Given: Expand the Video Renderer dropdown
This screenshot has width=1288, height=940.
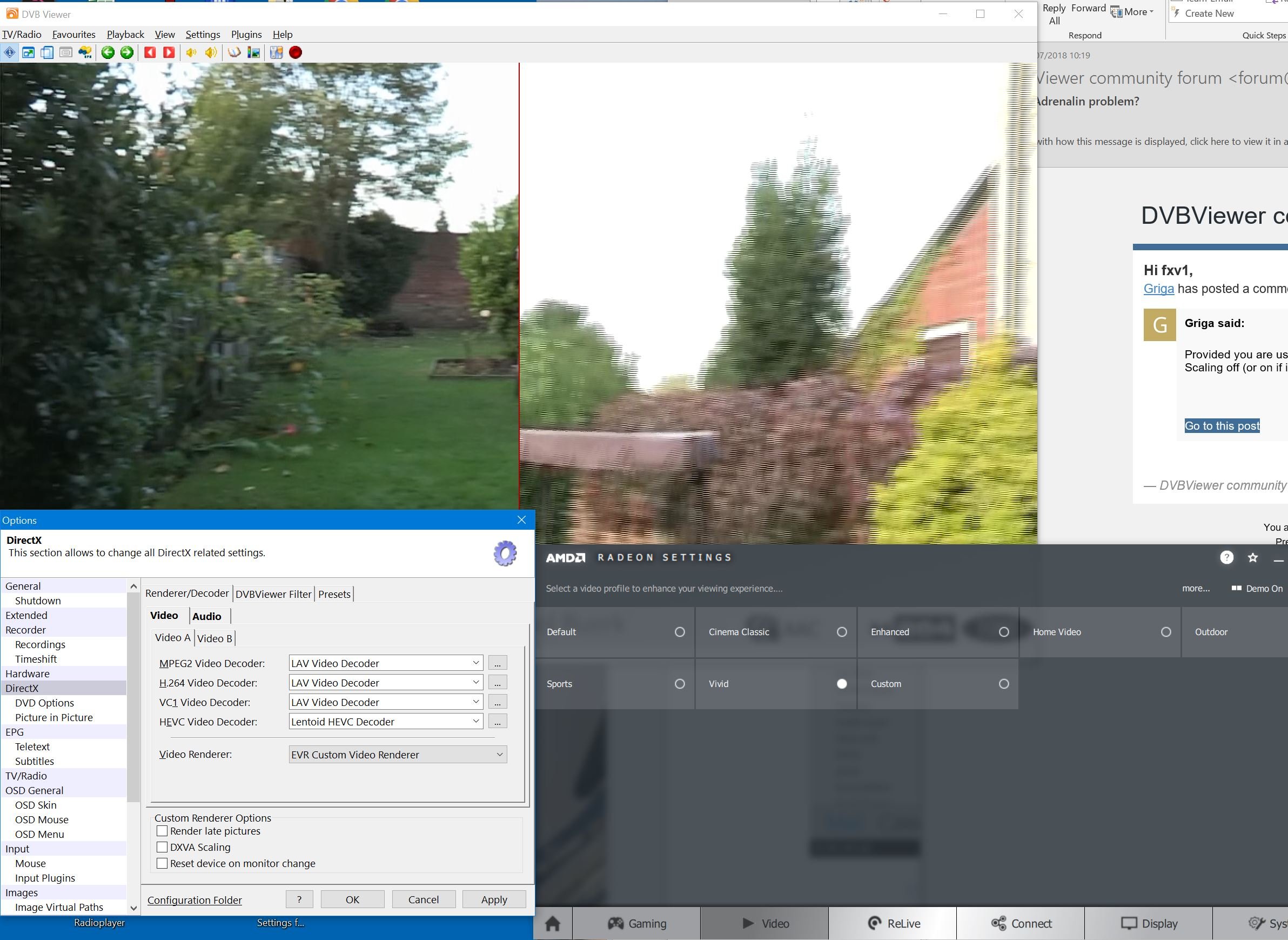Looking at the screenshot, I should [x=499, y=755].
